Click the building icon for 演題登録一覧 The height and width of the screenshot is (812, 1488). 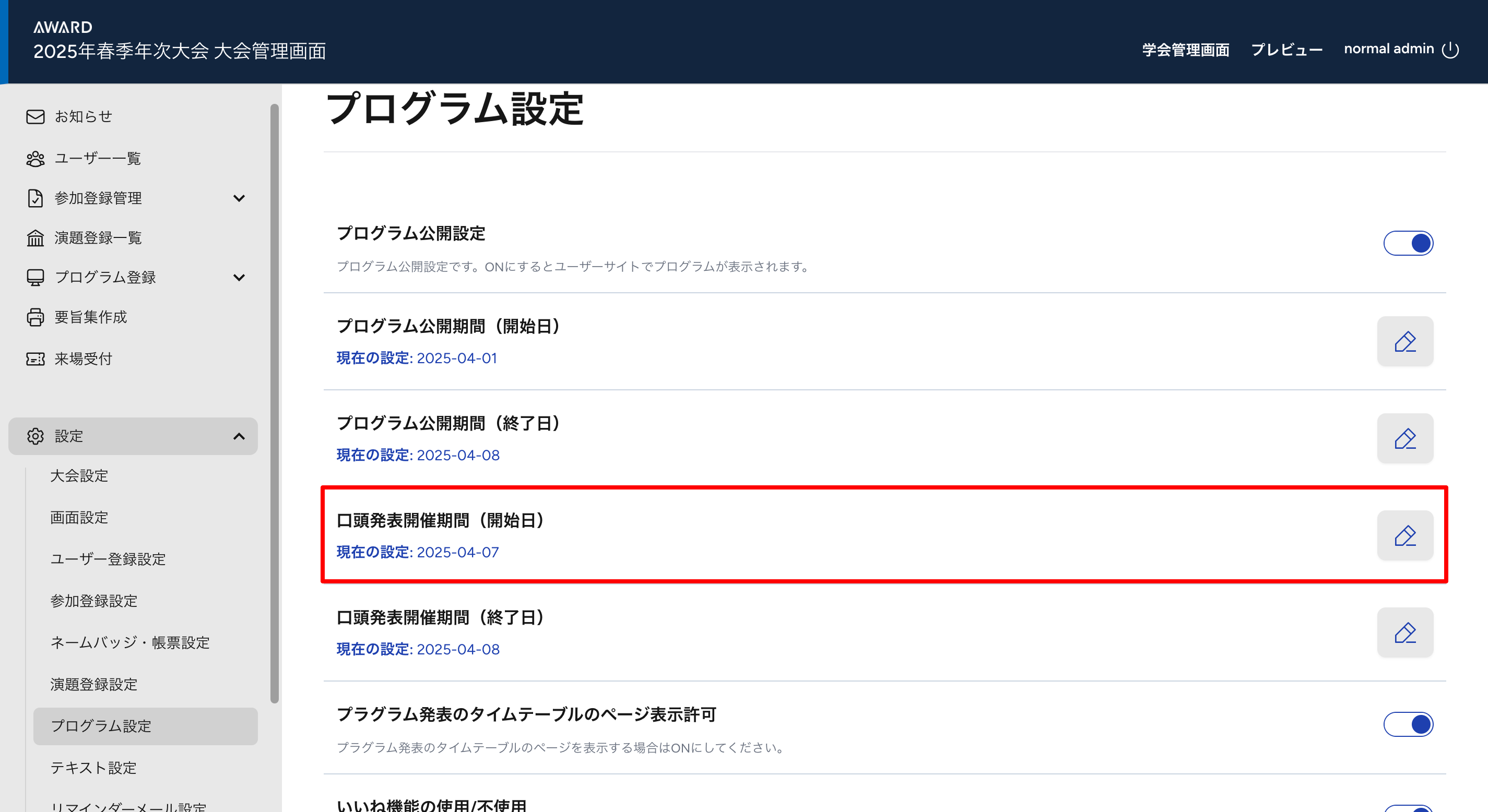[x=35, y=238]
